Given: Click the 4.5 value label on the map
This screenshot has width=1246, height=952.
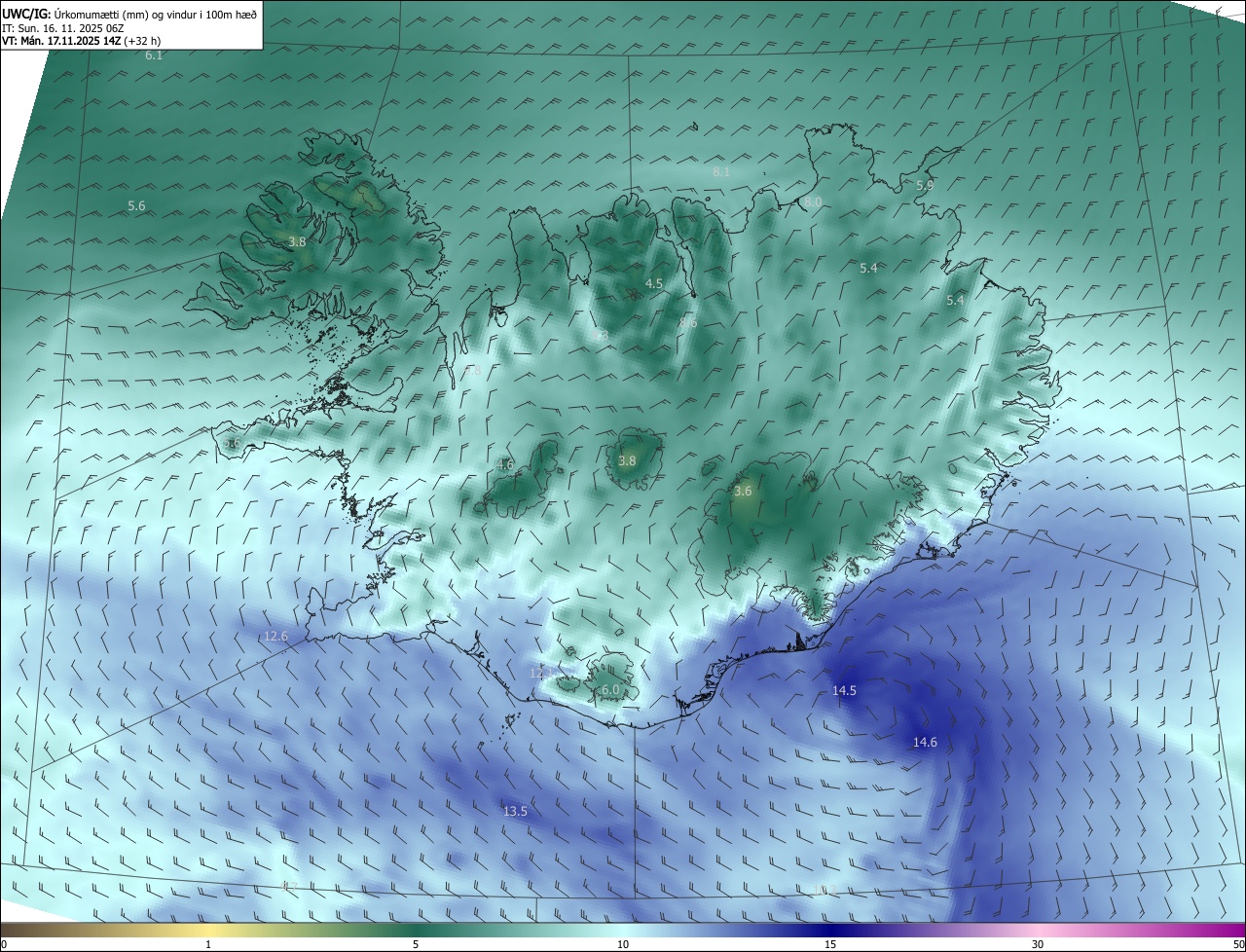Looking at the screenshot, I should 654,283.
